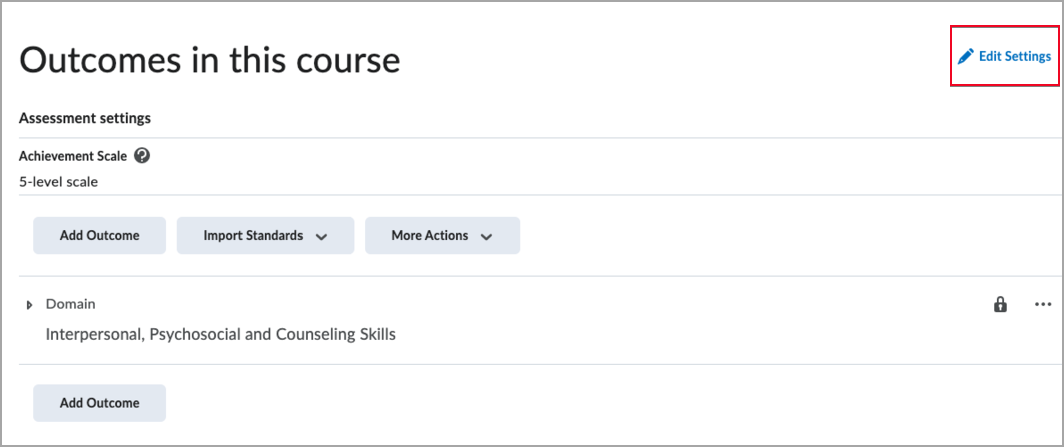Click the lock icon on Domain row
This screenshot has width=1064, height=447.
point(999,305)
